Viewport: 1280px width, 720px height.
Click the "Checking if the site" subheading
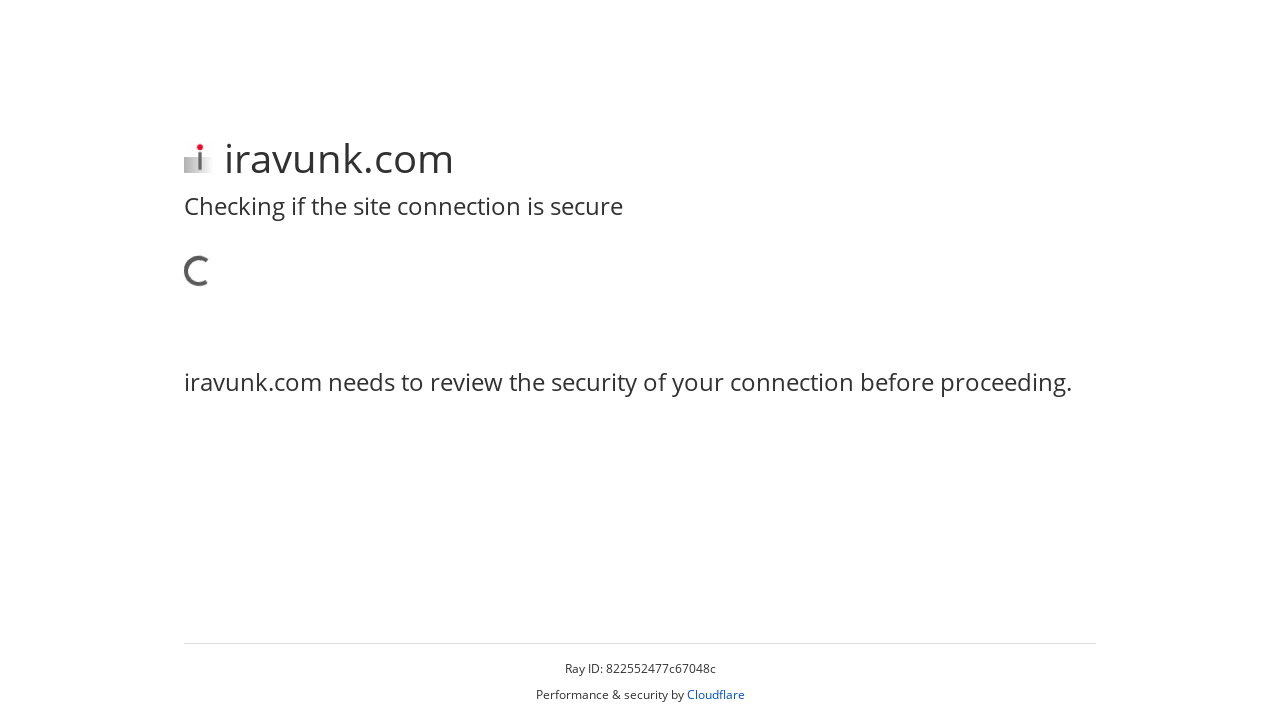[x=403, y=207]
